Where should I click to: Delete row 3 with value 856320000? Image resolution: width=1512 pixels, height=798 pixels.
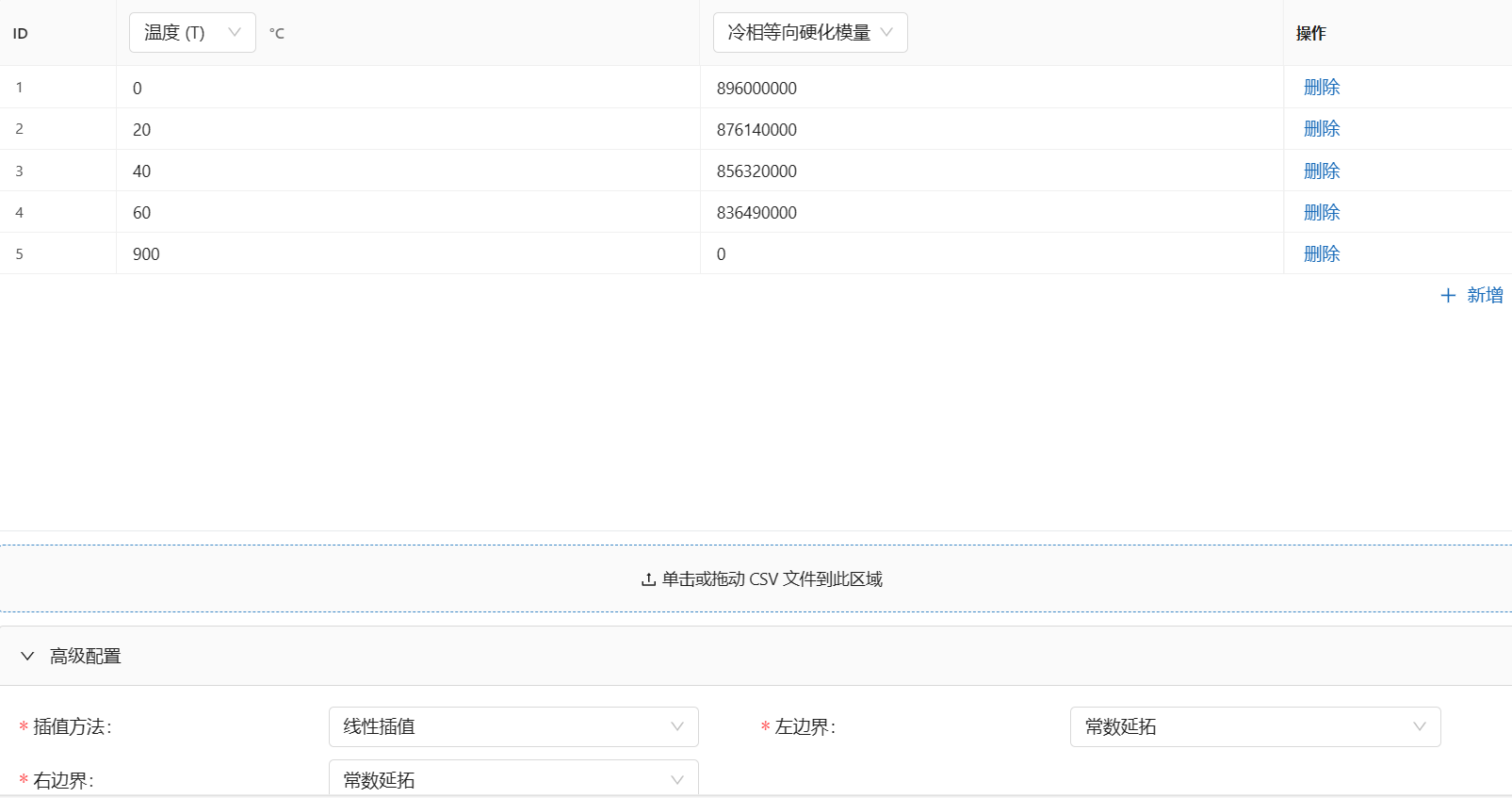[x=1322, y=171]
